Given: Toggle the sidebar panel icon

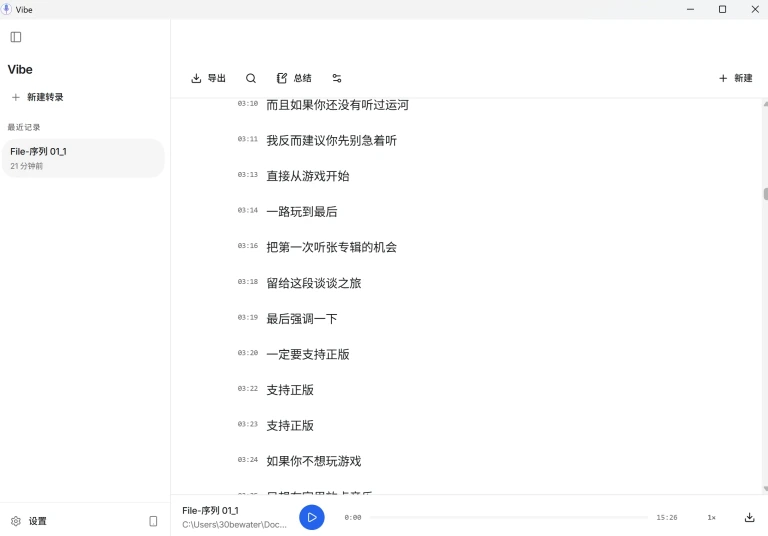Looking at the screenshot, I should pyautogui.click(x=16, y=37).
